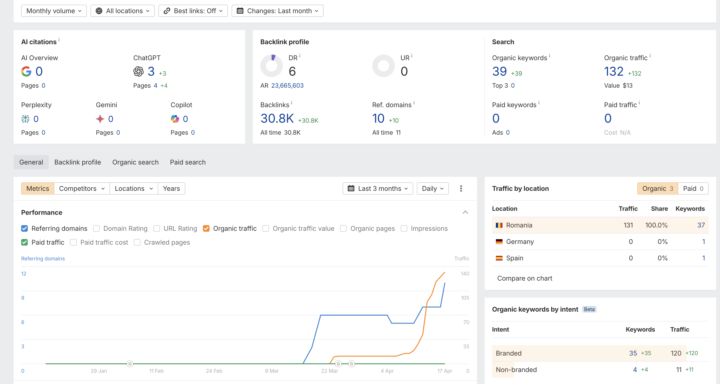Open the Monthly volume dropdown

(54, 11)
